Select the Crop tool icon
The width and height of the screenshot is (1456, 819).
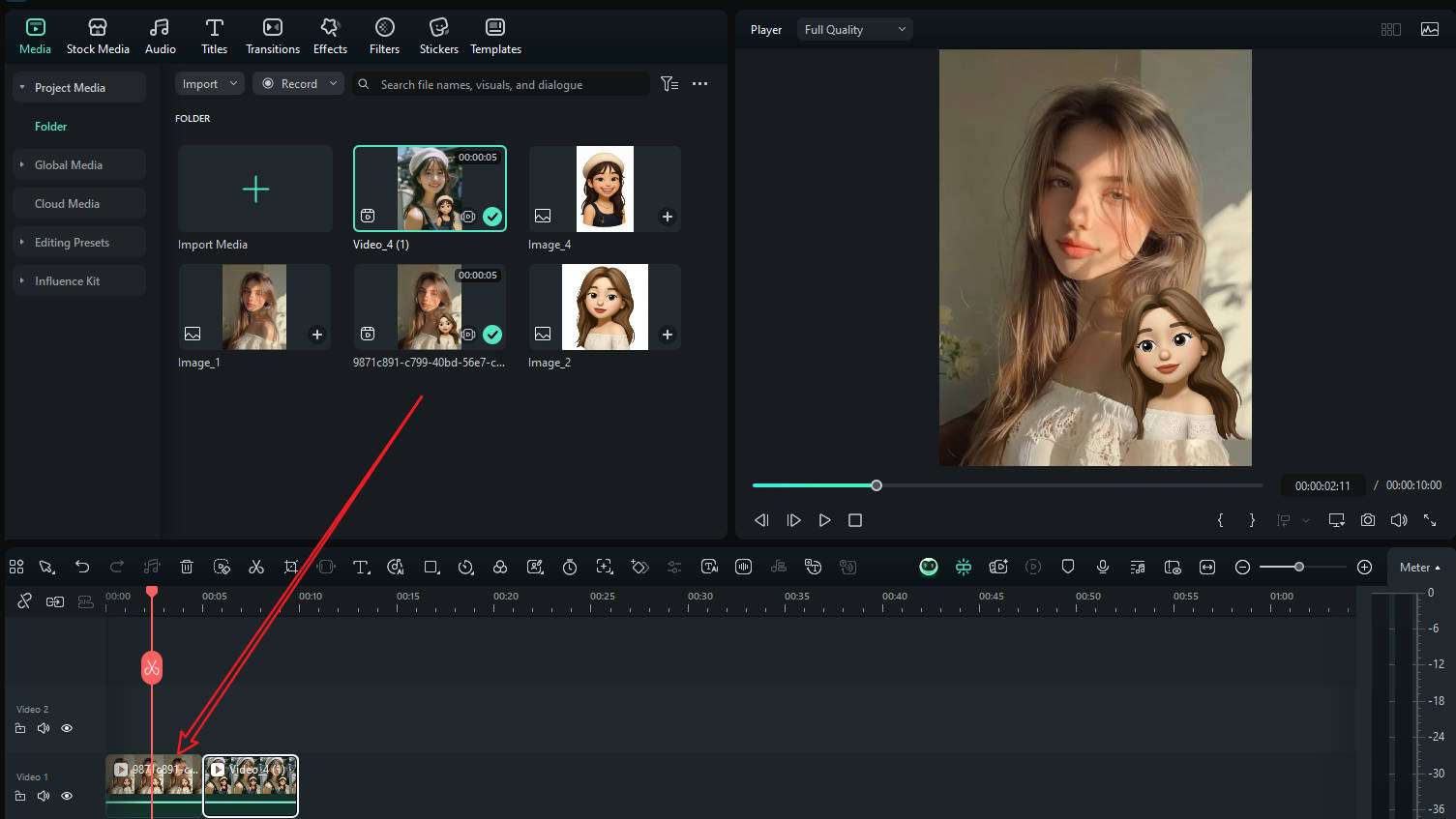pos(291,567)
